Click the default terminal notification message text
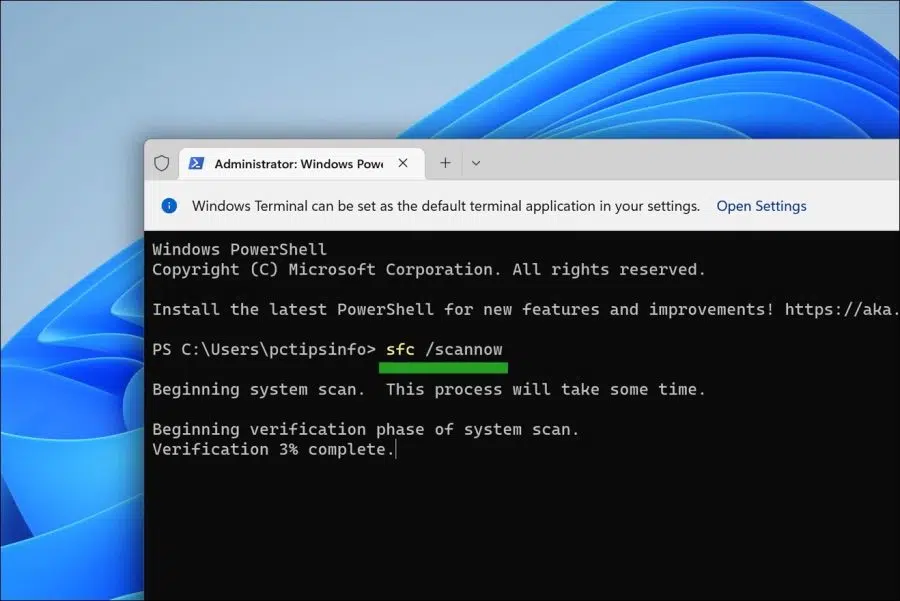Image resolution: width=900 pixels, height=601 pixels. (446, 206)
